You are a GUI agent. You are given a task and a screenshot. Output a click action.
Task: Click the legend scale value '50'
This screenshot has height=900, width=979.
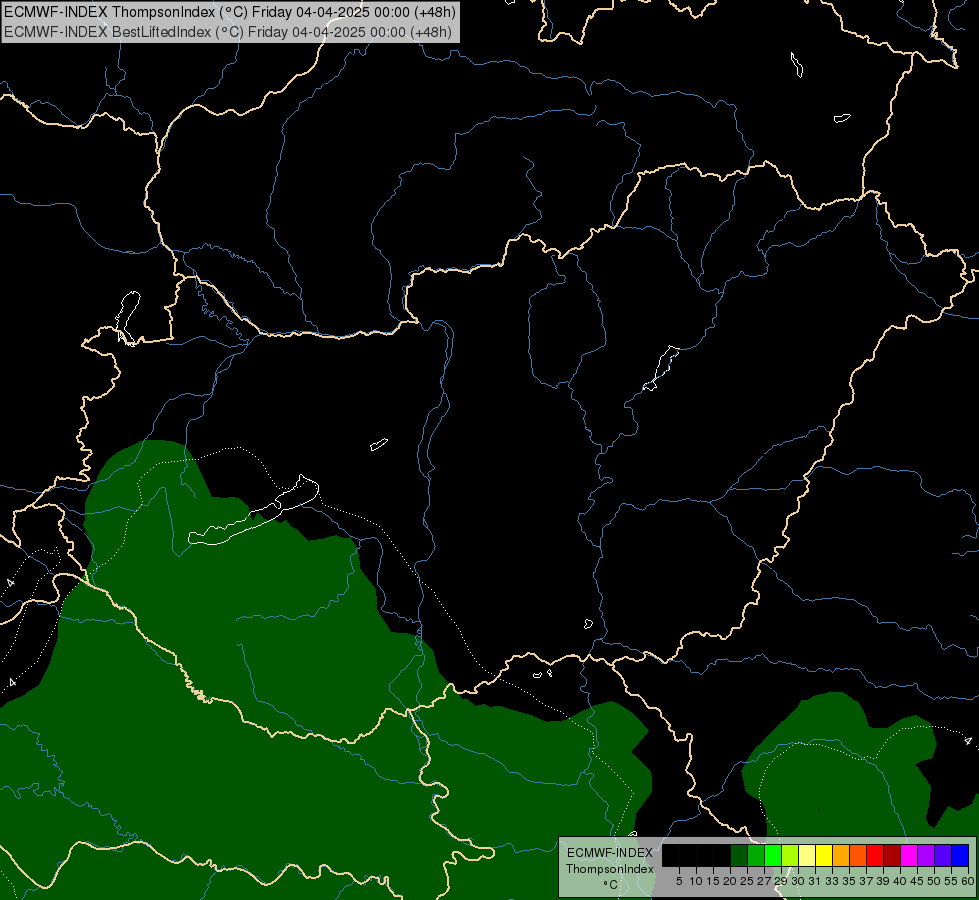click(x=933, y=881)
